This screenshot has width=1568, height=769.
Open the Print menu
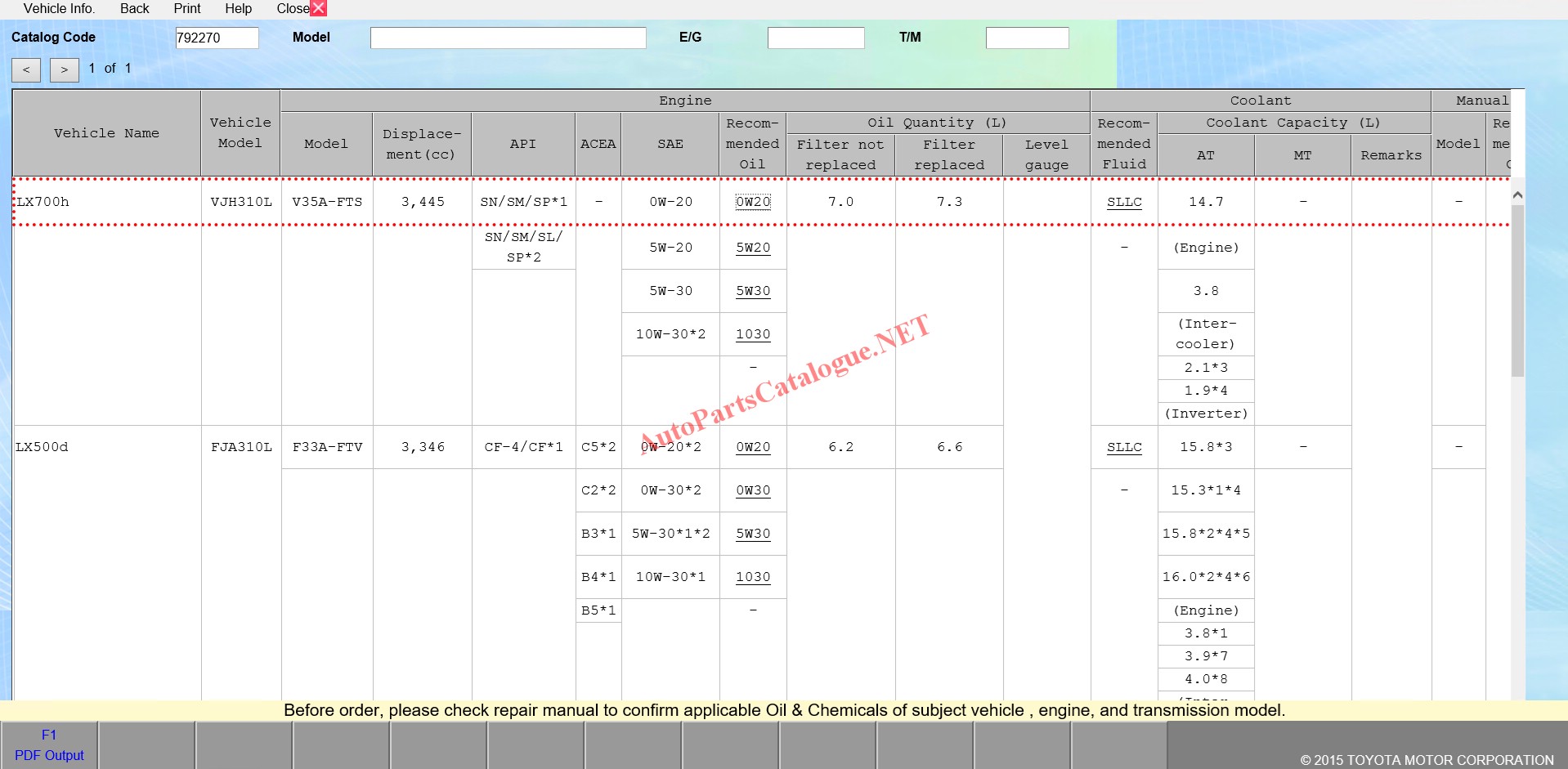click(186, 9)
